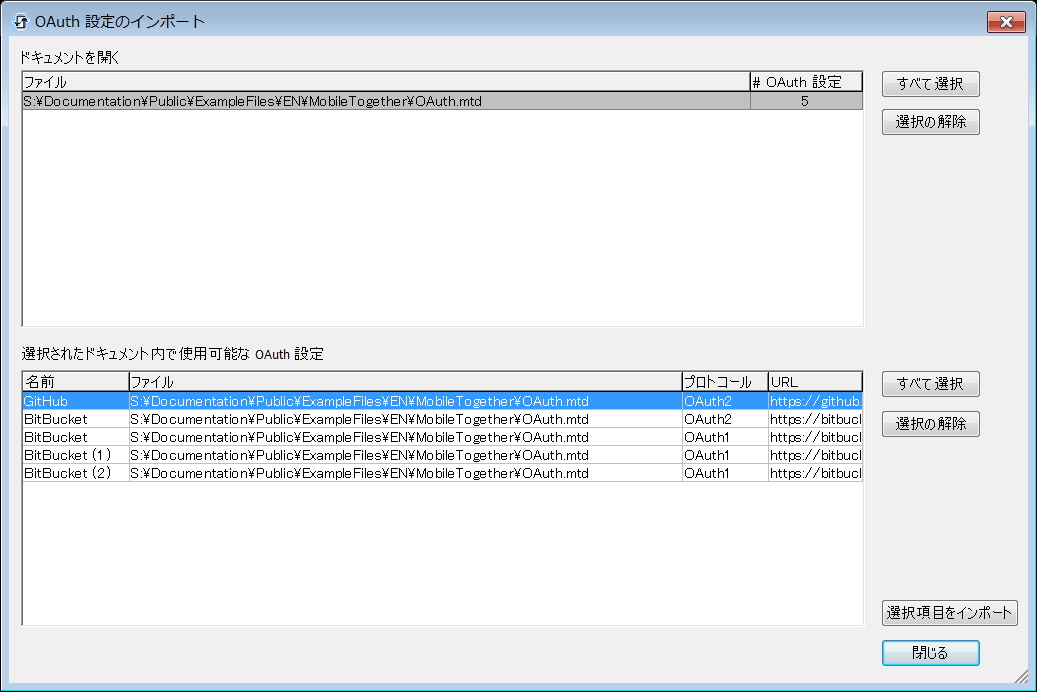This screenshot has height=692, width=1037.
Task: Click the file path cell in BitBucket (1) row
Action: click(405, 455)
